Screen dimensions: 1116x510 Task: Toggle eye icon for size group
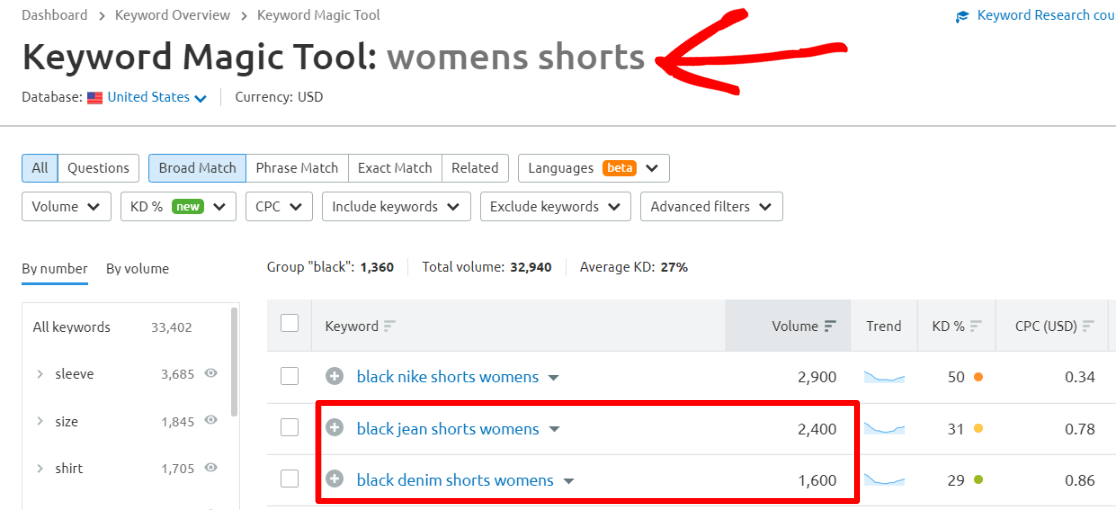(x=211, y=420)
